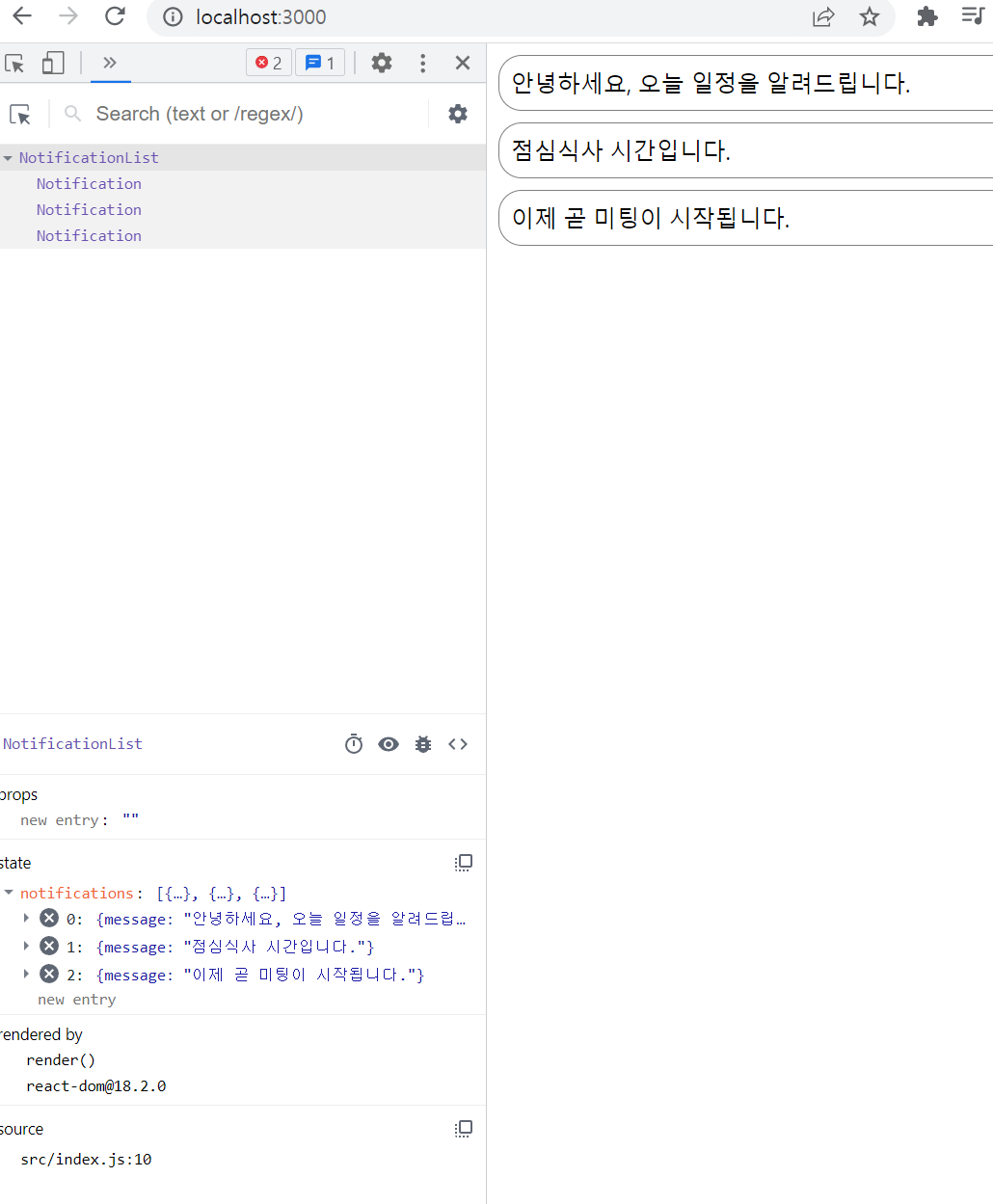993x1204 pixels.
Task: Delete notifications item 1
Action: tap(49, 946)
